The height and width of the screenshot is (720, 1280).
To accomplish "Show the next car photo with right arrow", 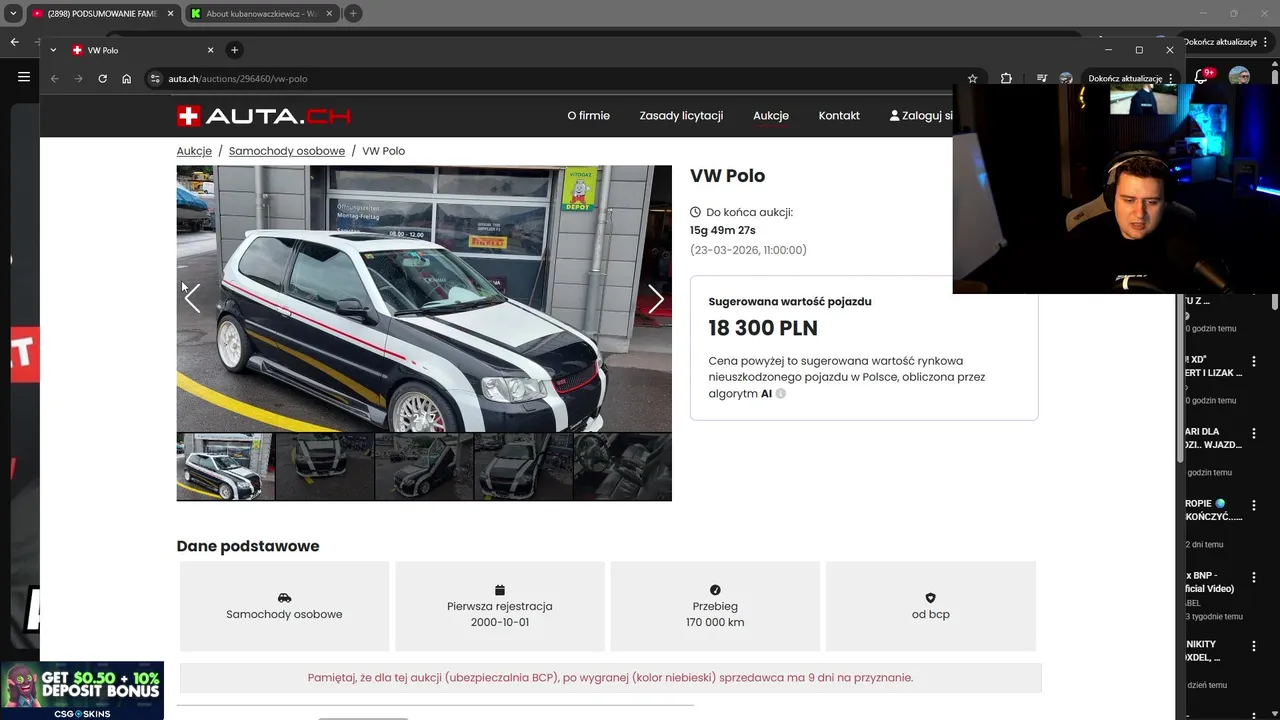I will (656, 298).
